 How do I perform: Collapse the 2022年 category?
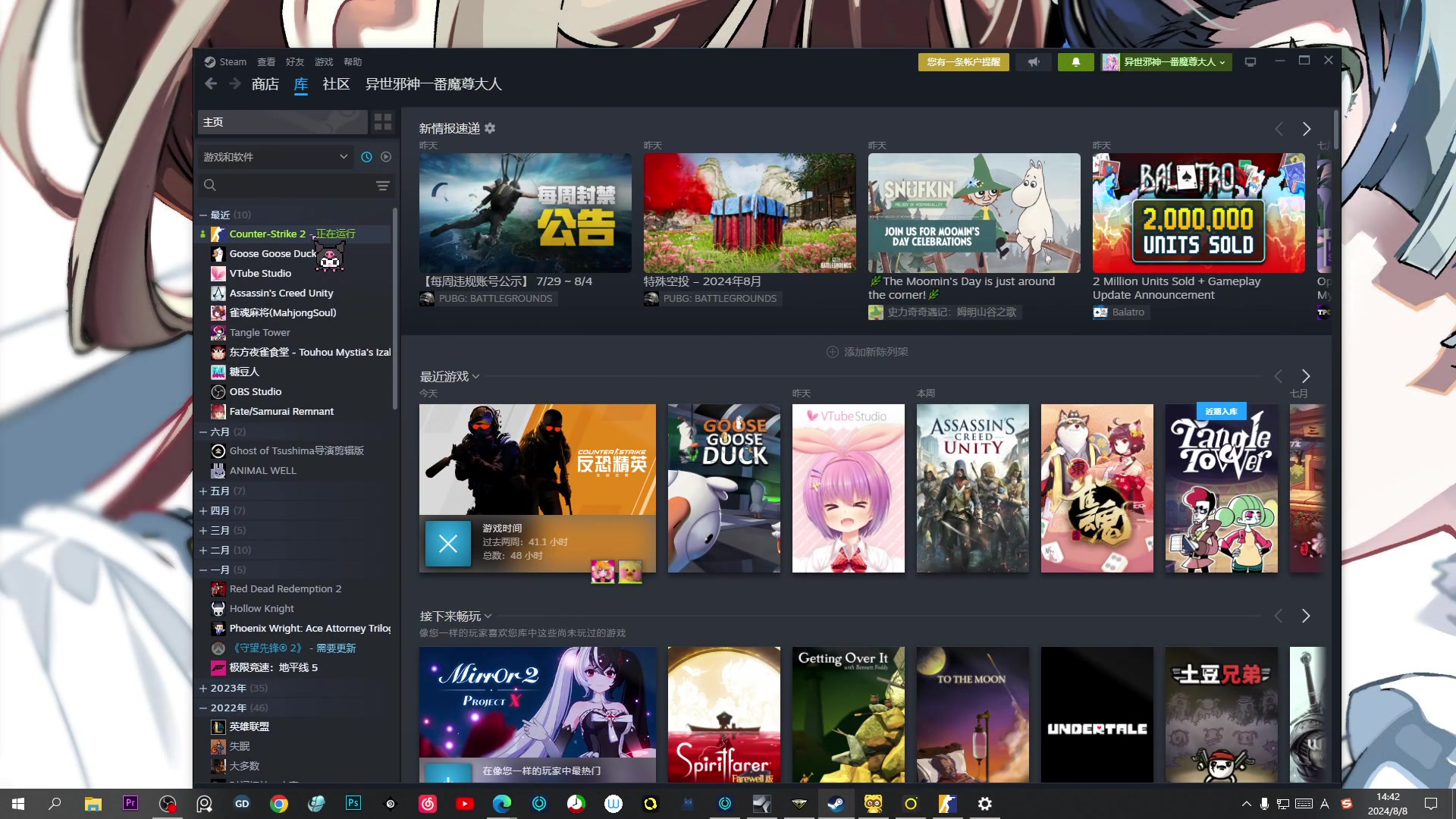(x=202, y=708)
